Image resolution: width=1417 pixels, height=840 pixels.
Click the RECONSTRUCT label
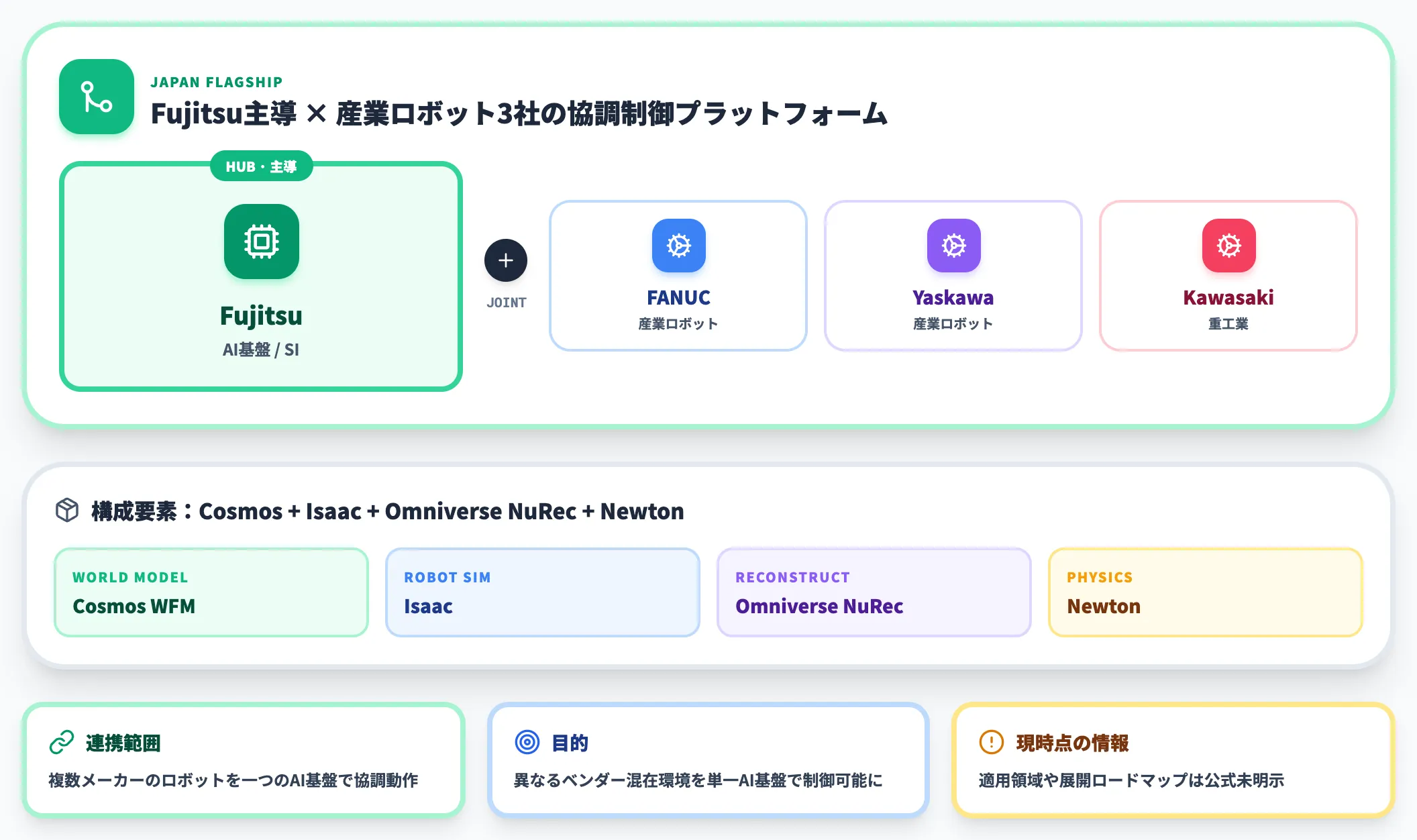pyautogui.click(x=793, y=577)
